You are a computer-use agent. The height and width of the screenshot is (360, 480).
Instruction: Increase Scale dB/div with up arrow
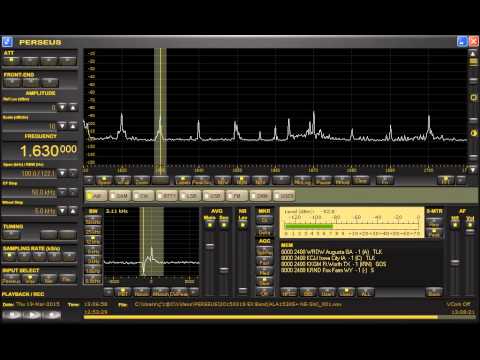[x=73, y=126]
